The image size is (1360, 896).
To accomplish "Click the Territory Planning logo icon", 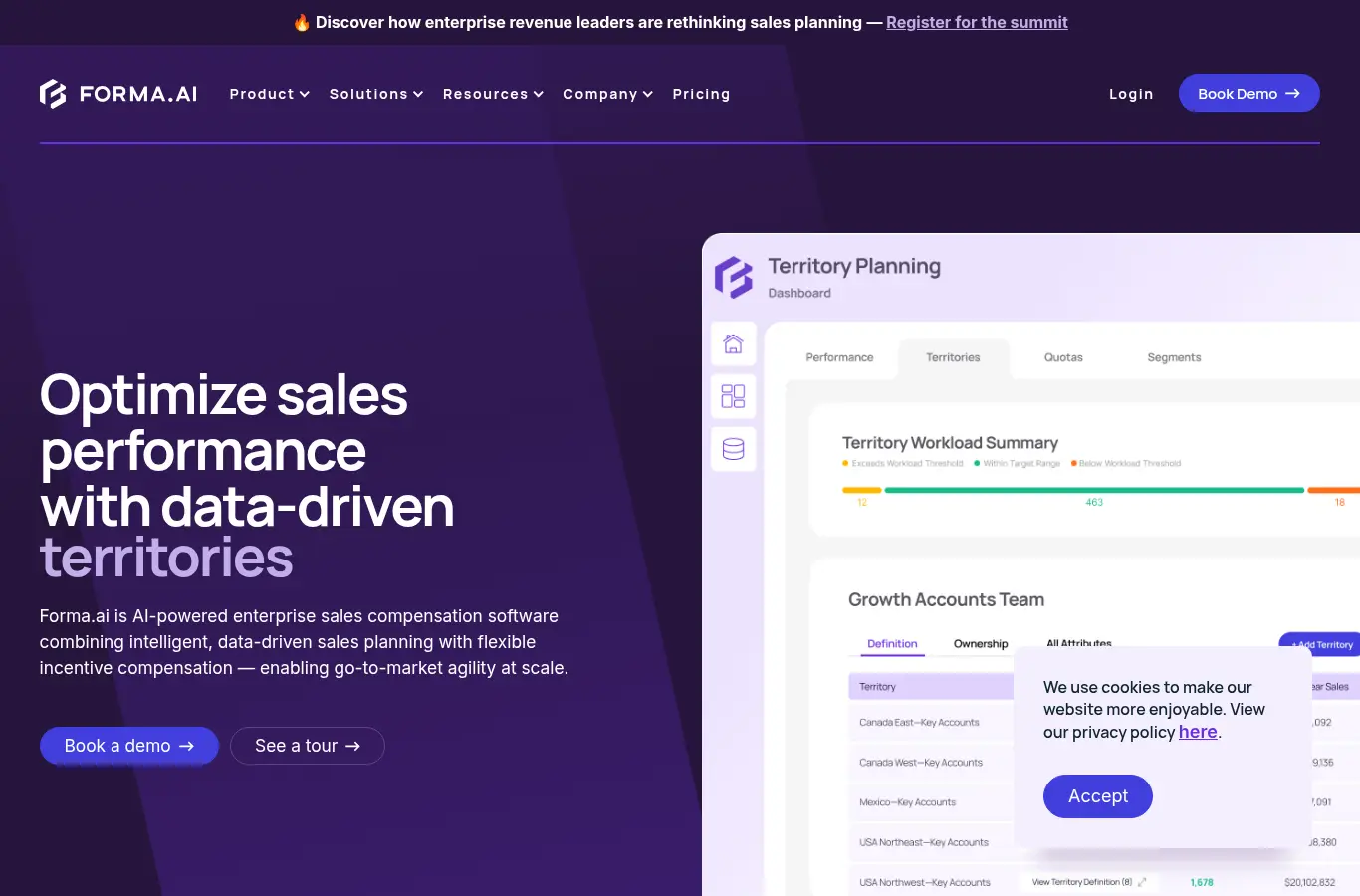I will pos(734,277).
